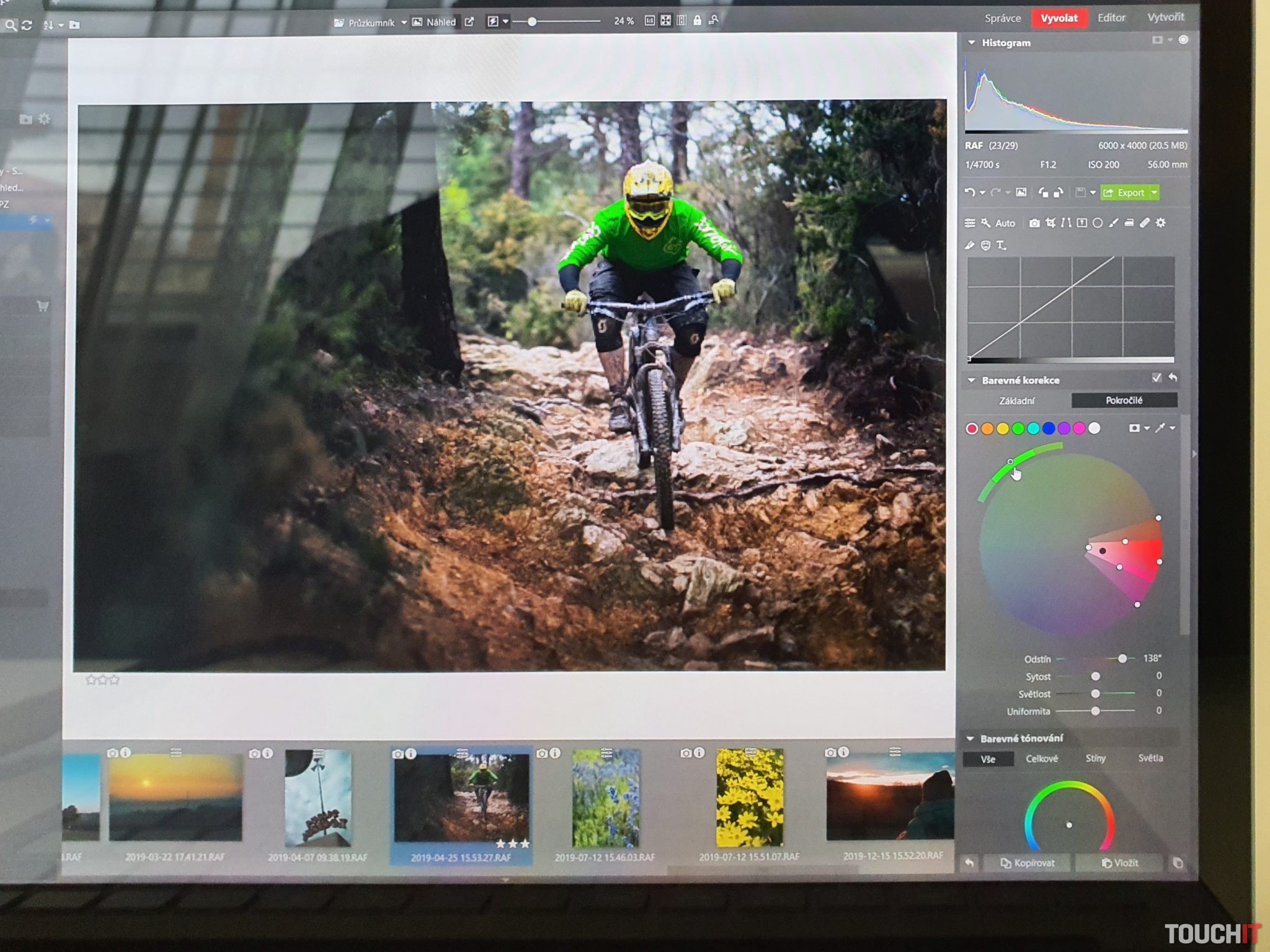Screen dimensions: 1270x952
Task: Select the Filter brush tool
Action: point(1114,223)
